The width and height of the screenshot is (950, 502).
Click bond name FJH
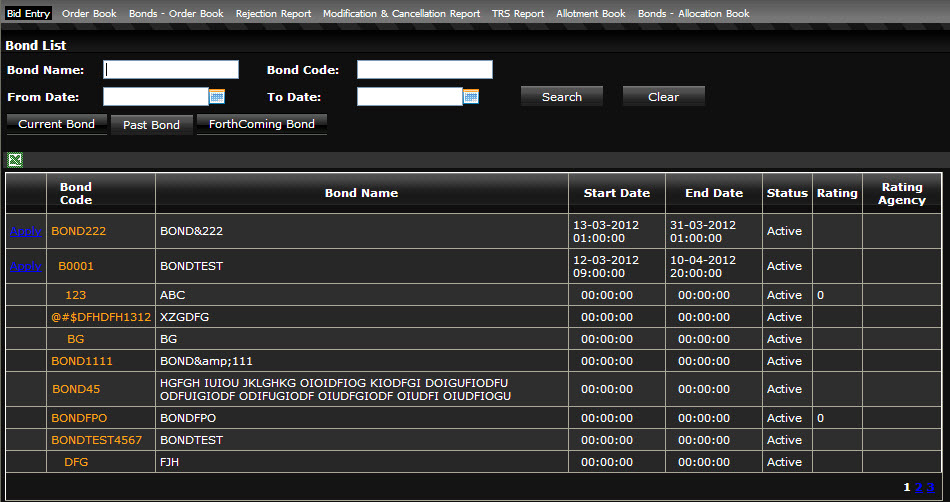[169, 461]
